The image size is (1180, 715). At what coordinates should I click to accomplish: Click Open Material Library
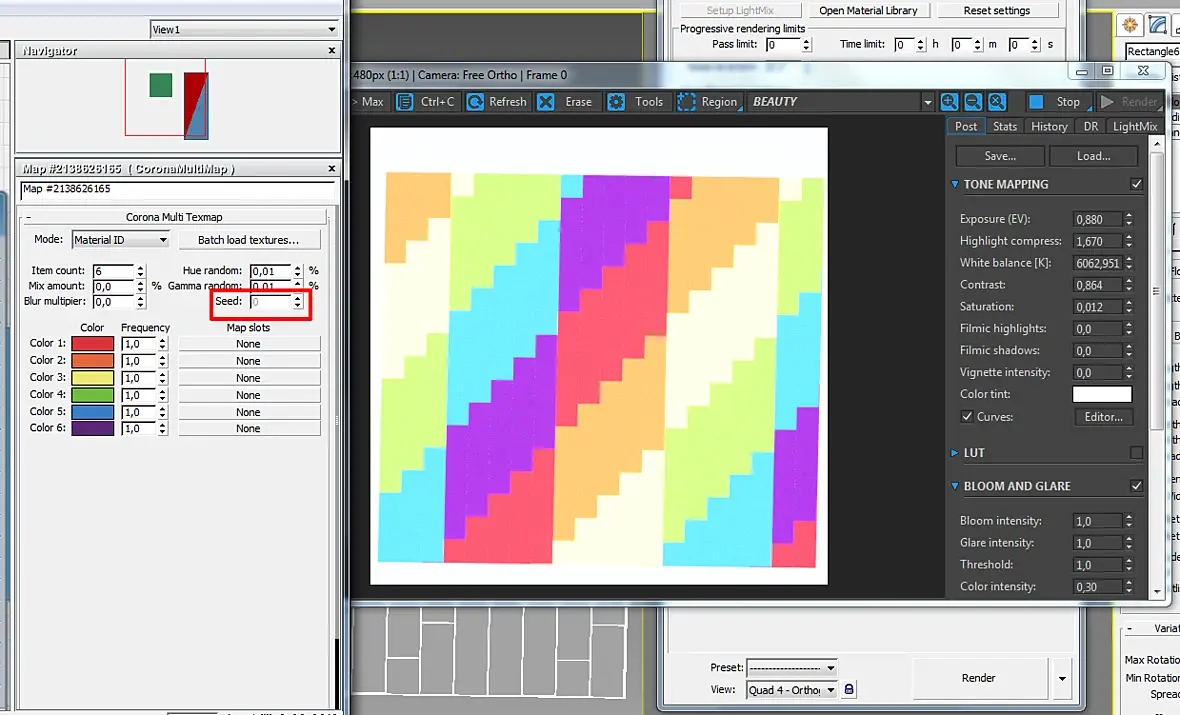pos(868,11)
